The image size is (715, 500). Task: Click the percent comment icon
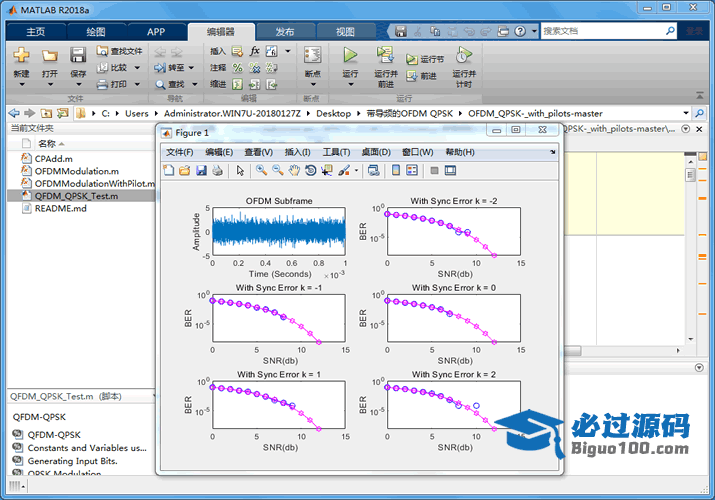[x=238, y=68]
